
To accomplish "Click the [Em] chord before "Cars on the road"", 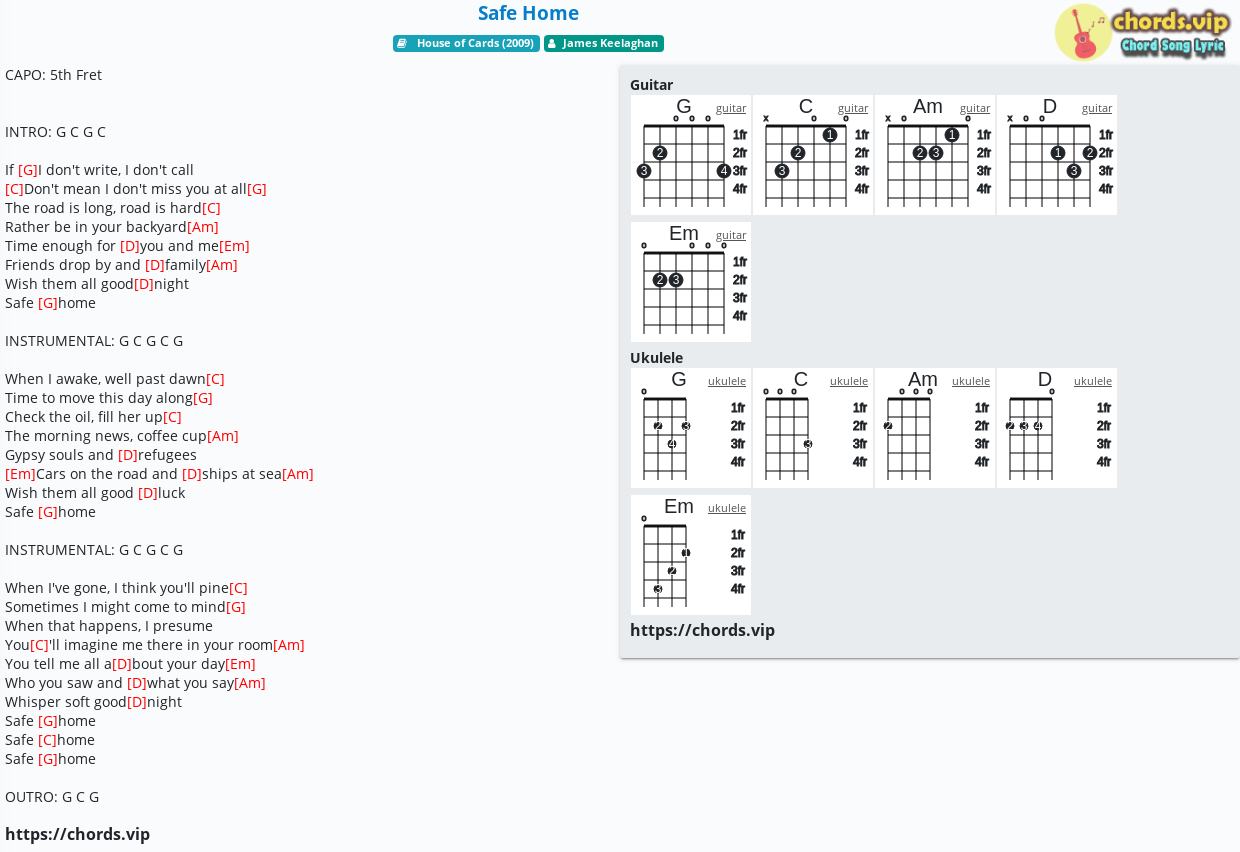I will pos(20,474).
